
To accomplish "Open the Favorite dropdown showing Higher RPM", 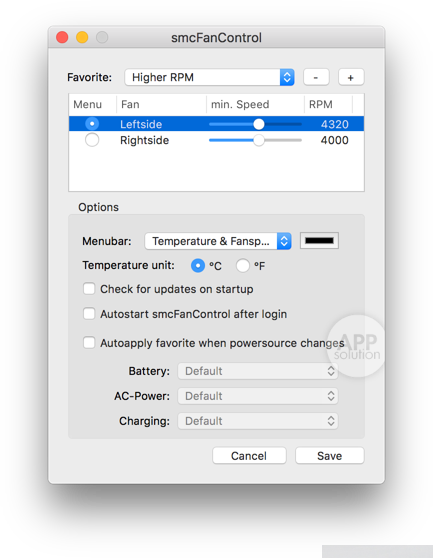I will pos(209,77).
